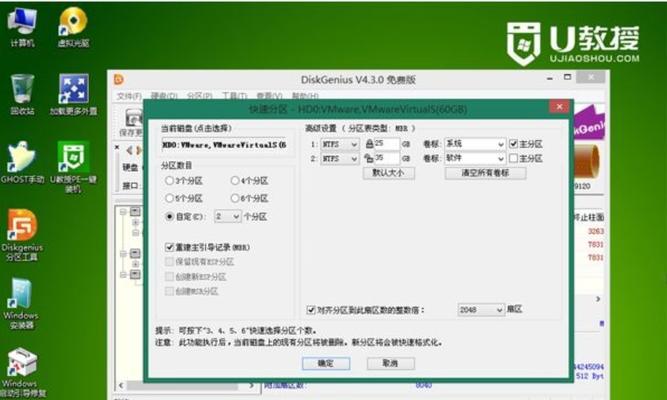Select the 回收站 recycle bin icon
The image size is (667, 400).
tap(22, 94)
